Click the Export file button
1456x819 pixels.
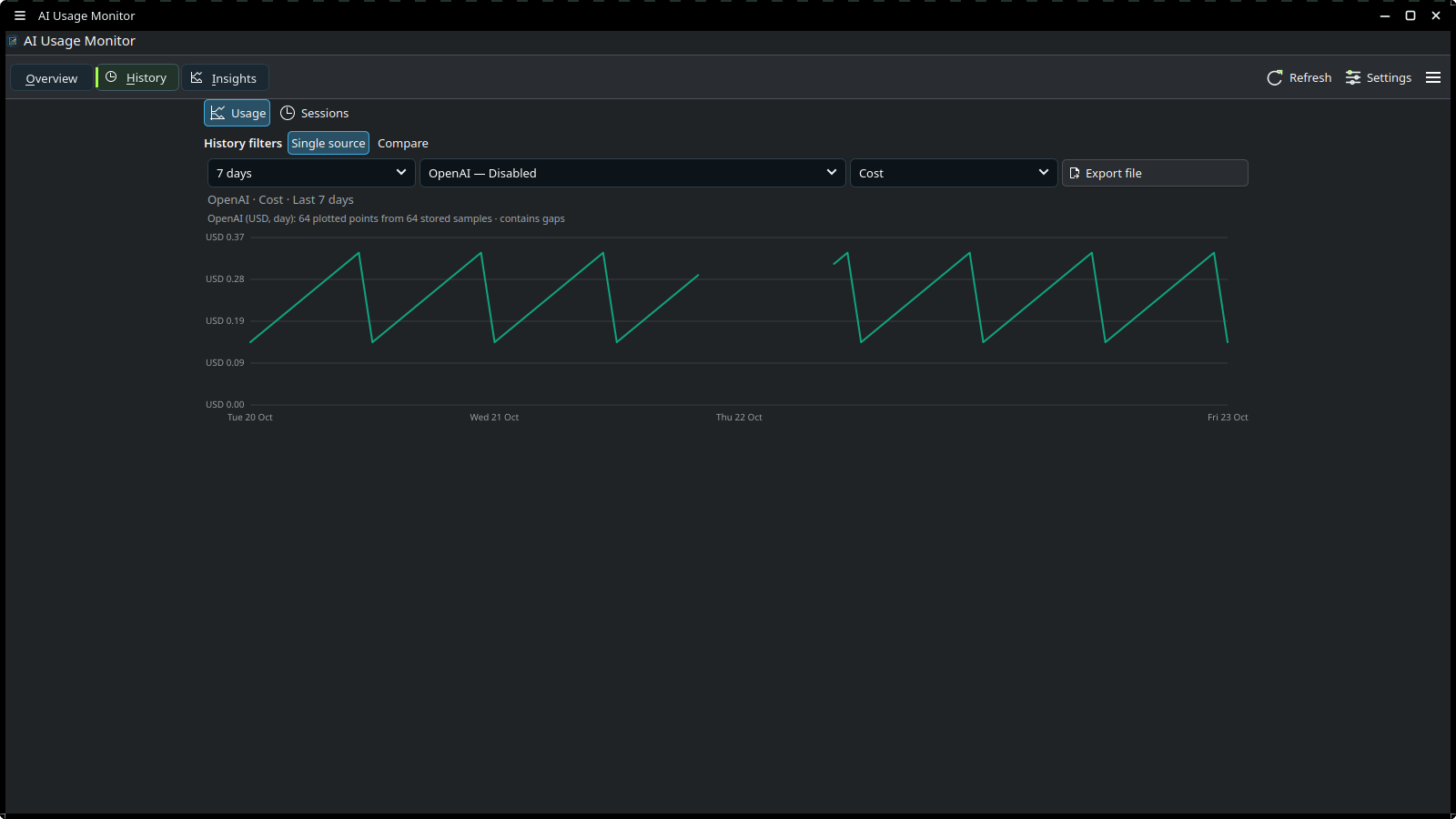(1155, 173)
